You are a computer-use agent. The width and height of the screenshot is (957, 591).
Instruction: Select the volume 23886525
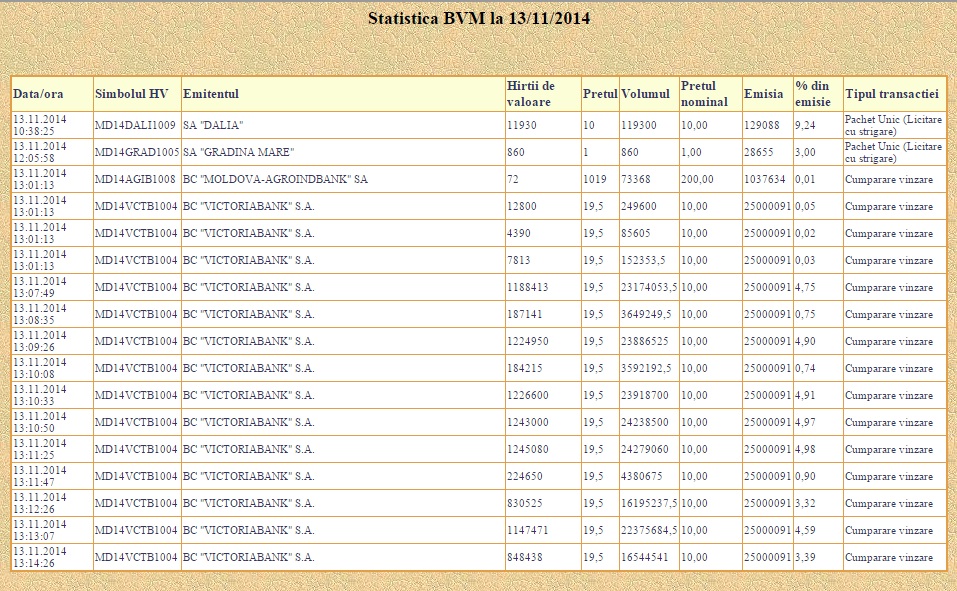tap(645, 341)
